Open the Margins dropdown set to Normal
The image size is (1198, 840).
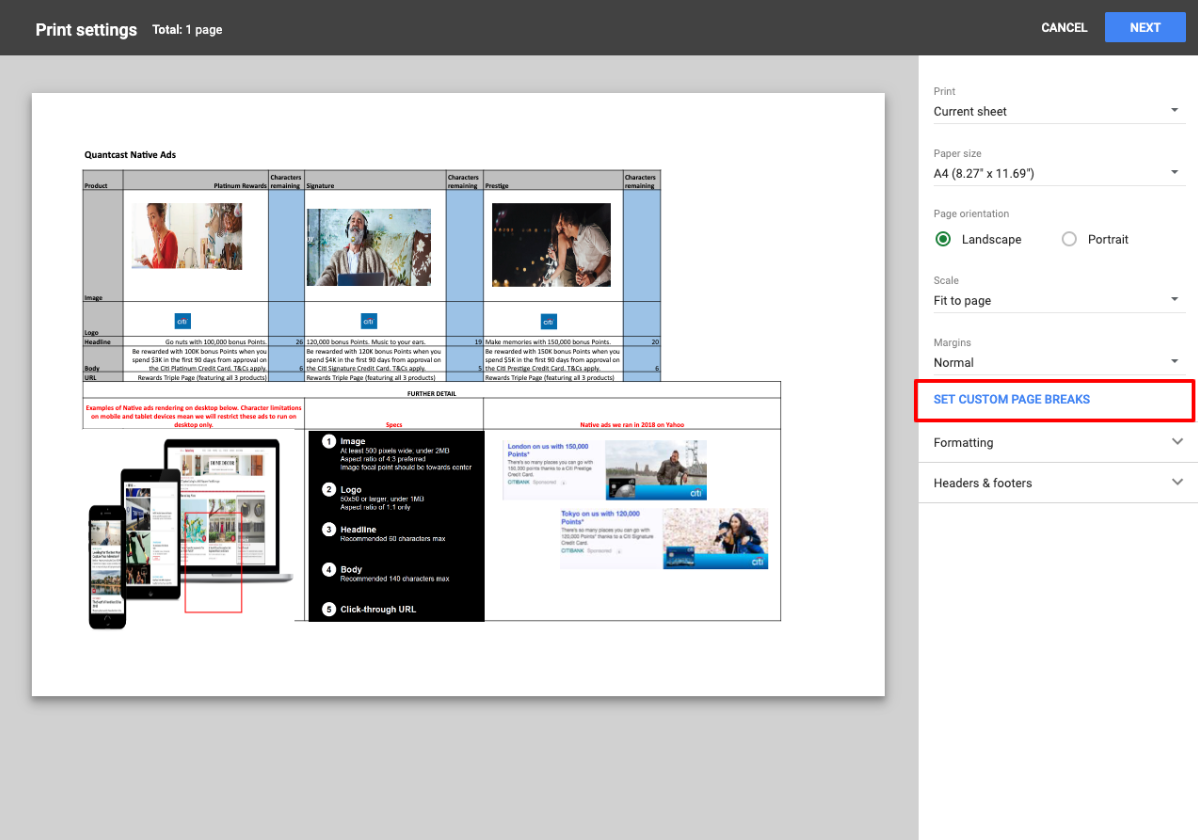[x=1056, y=362]
